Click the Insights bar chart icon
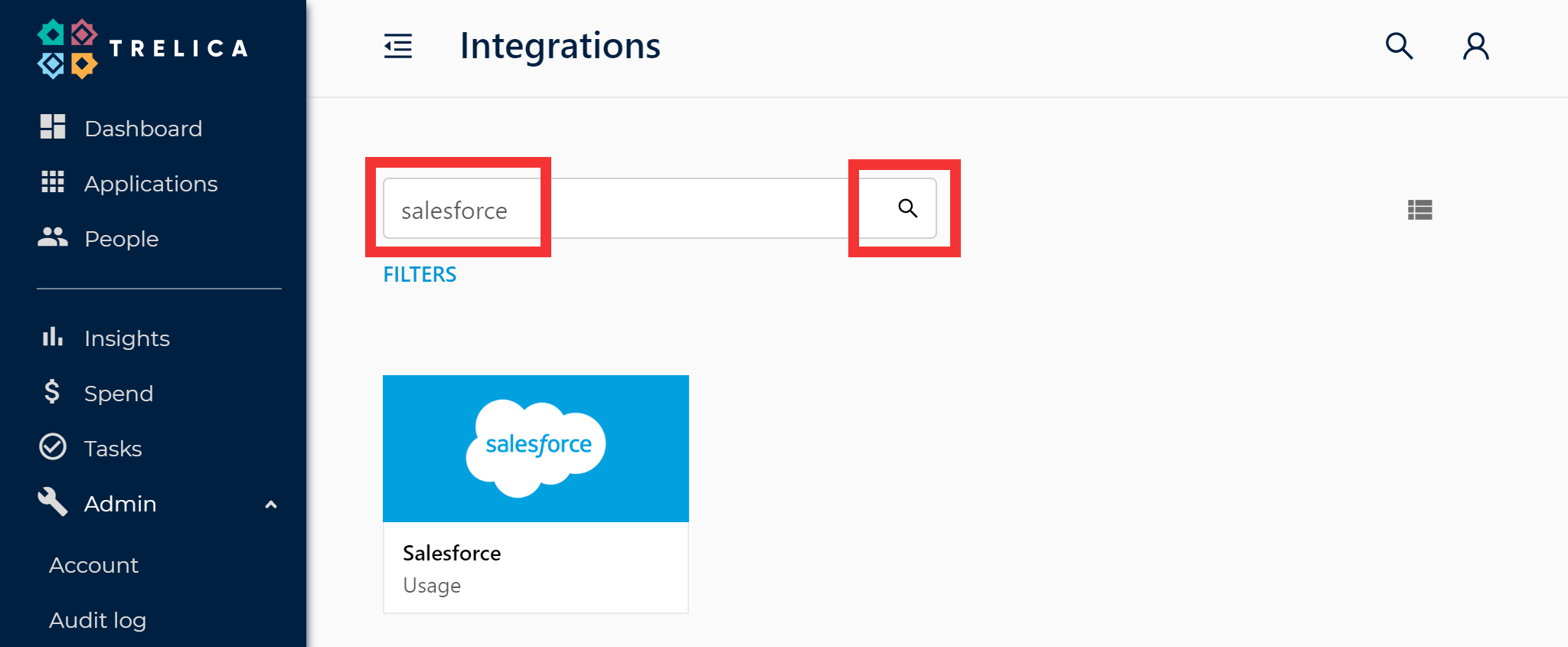Screen dimensions: 1568x647 coord(53,337)
